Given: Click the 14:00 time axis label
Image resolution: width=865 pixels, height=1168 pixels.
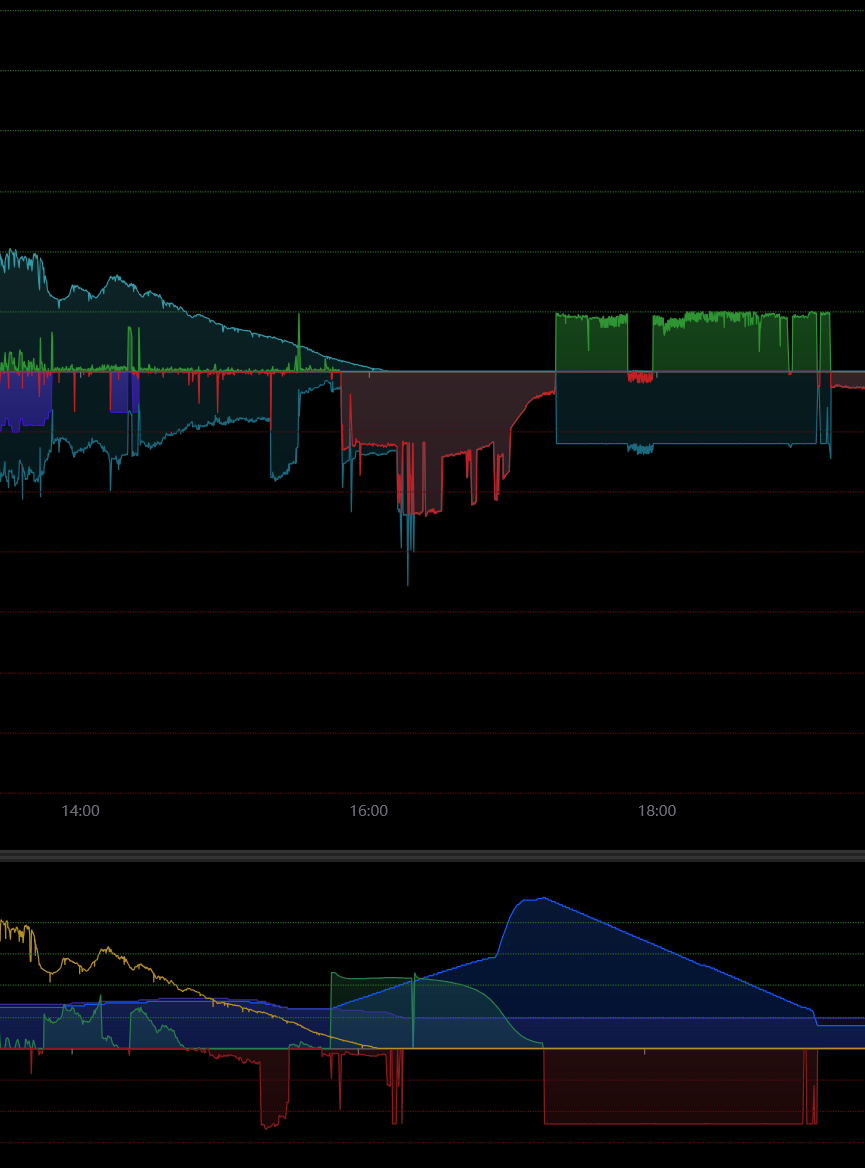Looking at the screenshot, I should [80, 811].
